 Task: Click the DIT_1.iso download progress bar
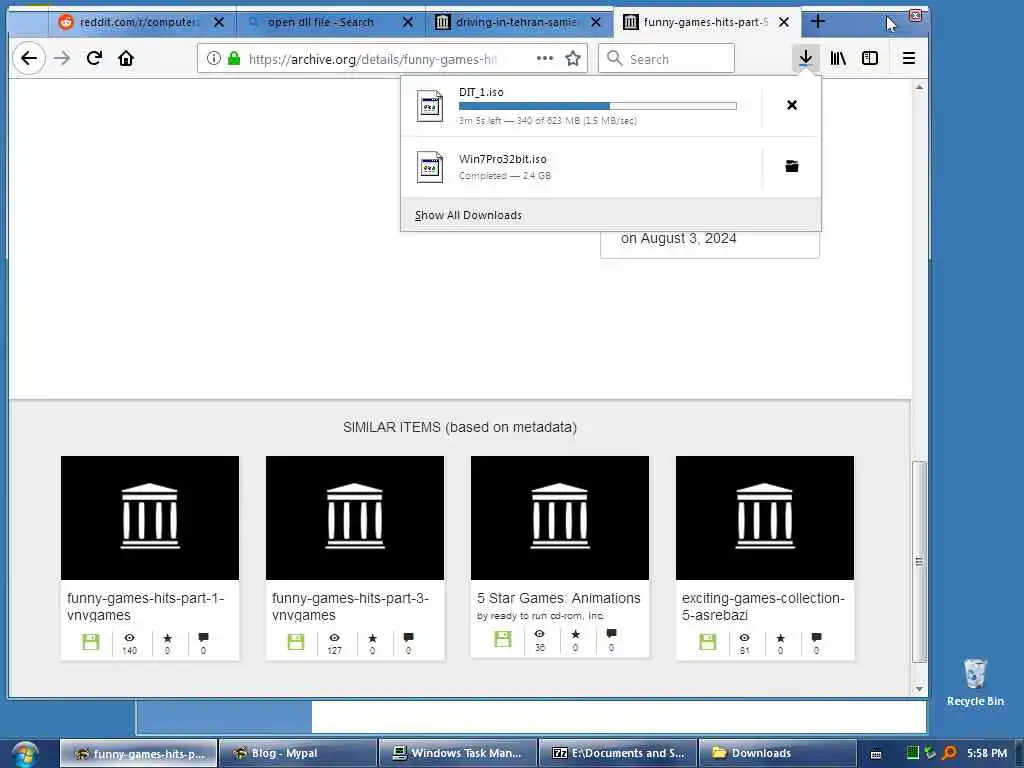[598, 106]
